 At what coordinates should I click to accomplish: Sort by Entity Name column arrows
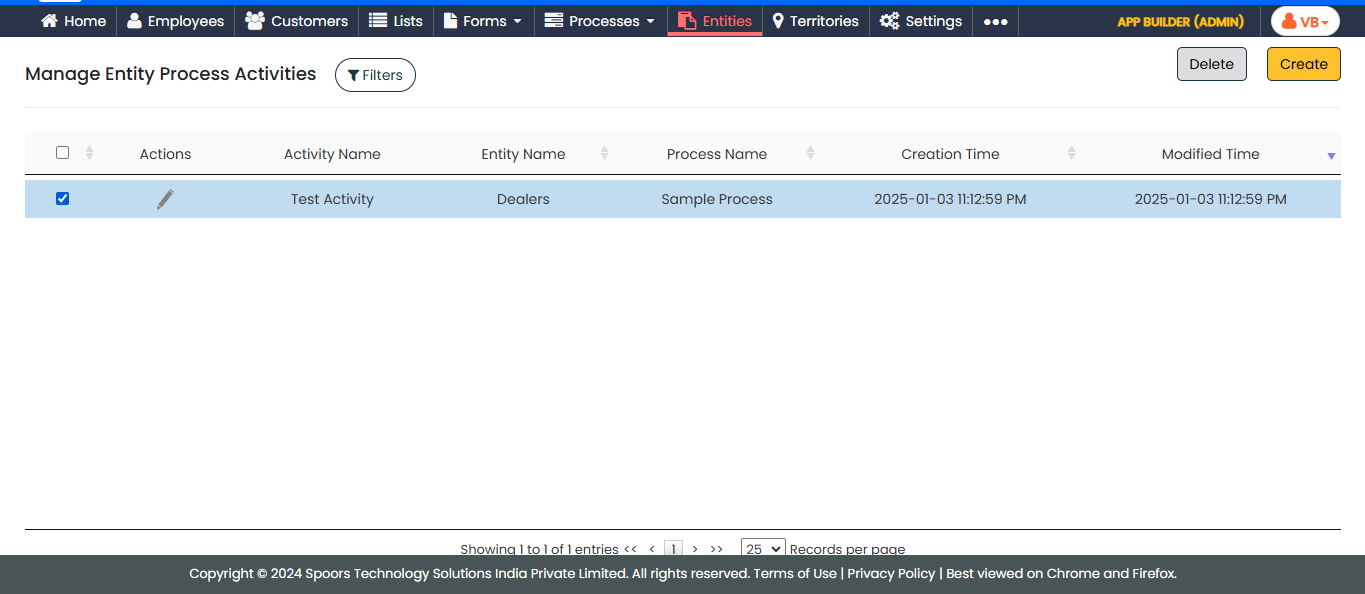[604, 153]
